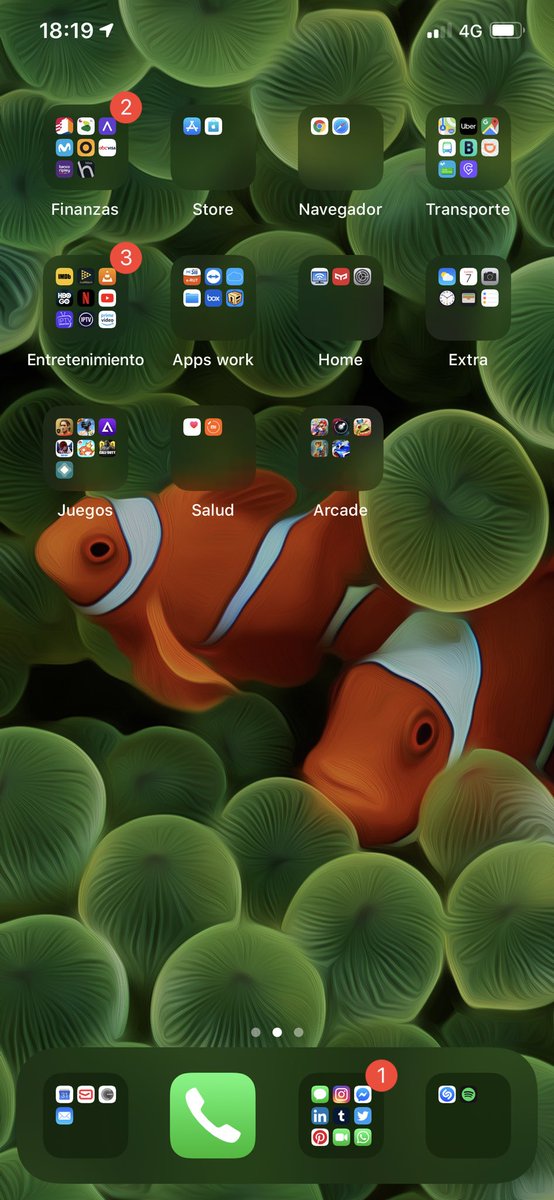Launch the green Phone app in the dock
554x1200 pixels.
(213, 1115)
